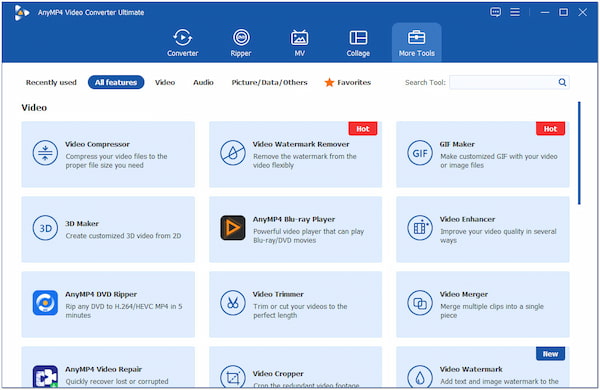Click the MV picture icon

[x=300, y=38]
